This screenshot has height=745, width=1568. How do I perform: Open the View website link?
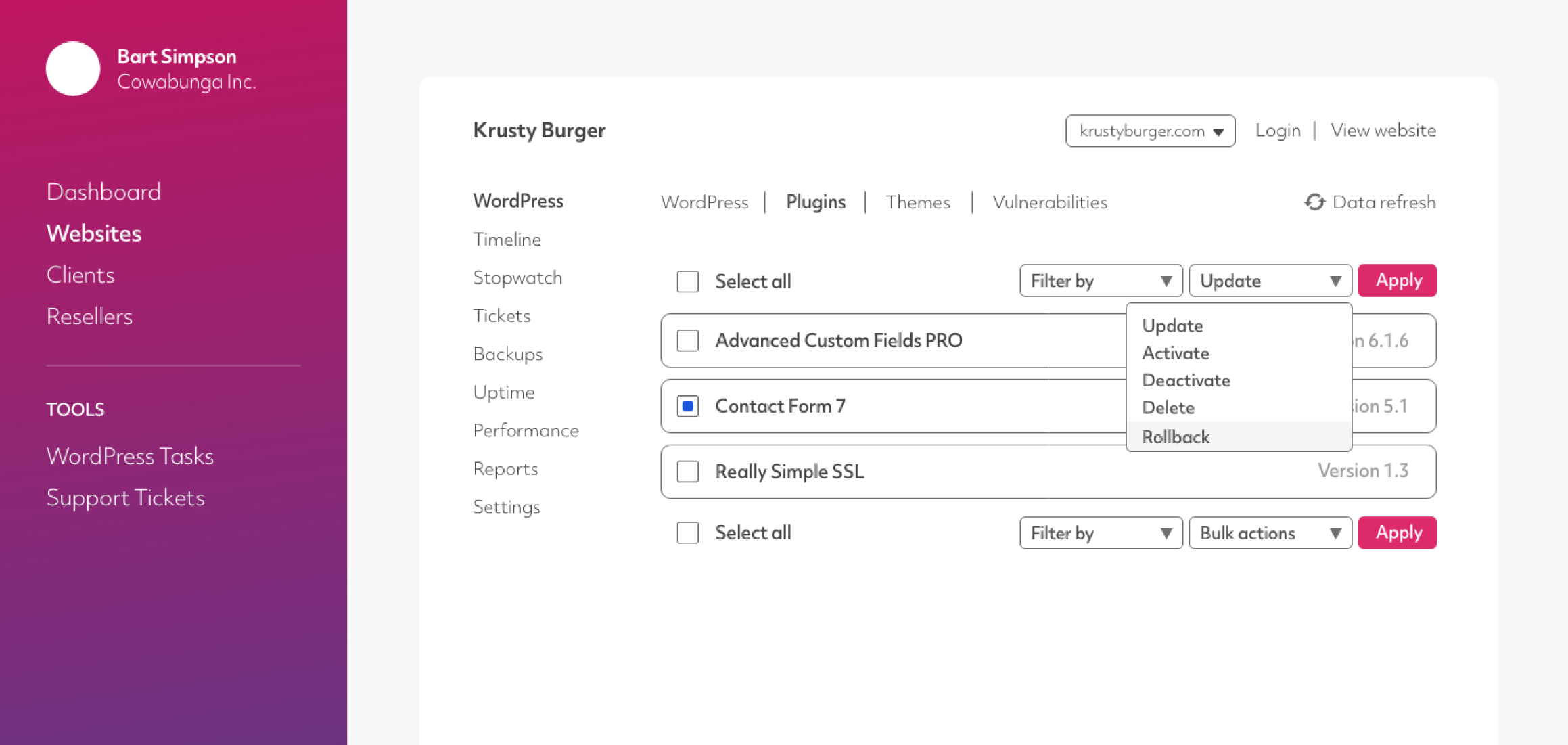tap(1383, 130)
